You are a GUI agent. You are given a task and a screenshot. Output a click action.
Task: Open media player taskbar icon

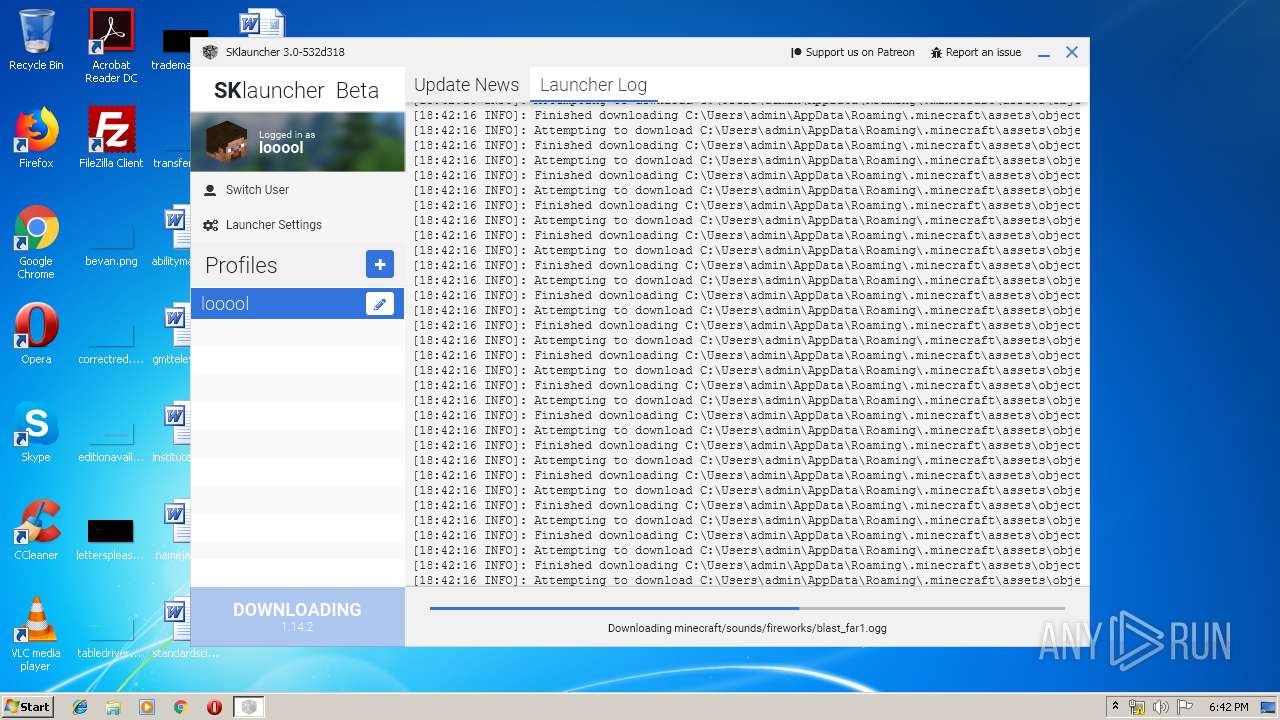[x=147, y=707]
